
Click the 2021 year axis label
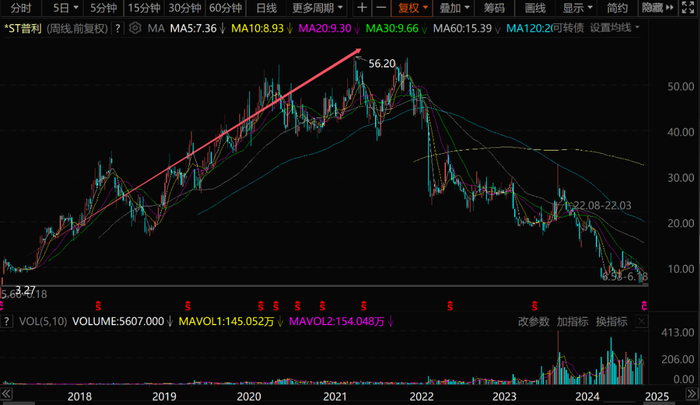click(x=335, y=397)
